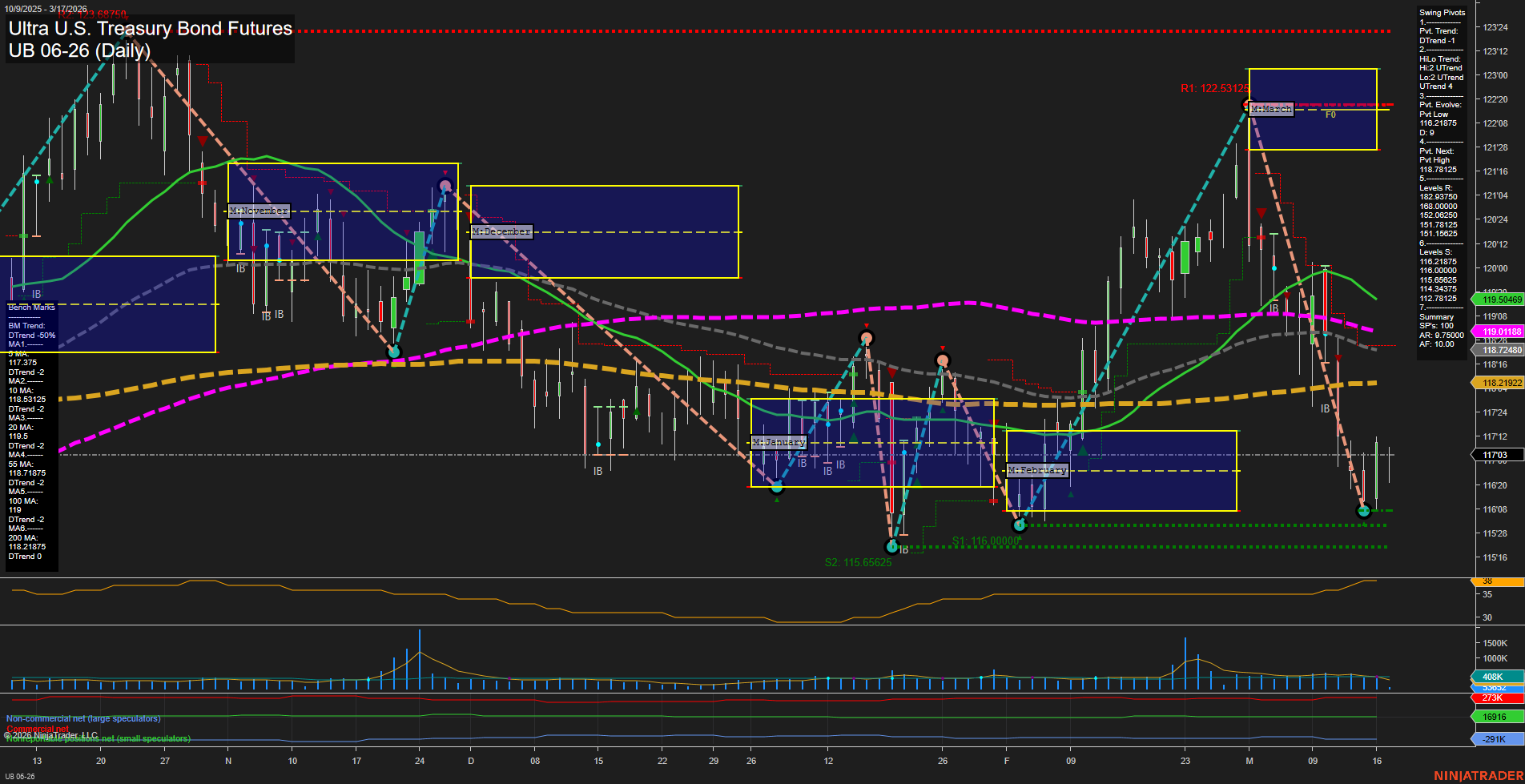Click the S2: 115.65625 support label
The height and width of the screenshot is (784, 1525).
(x=858, y=563)
